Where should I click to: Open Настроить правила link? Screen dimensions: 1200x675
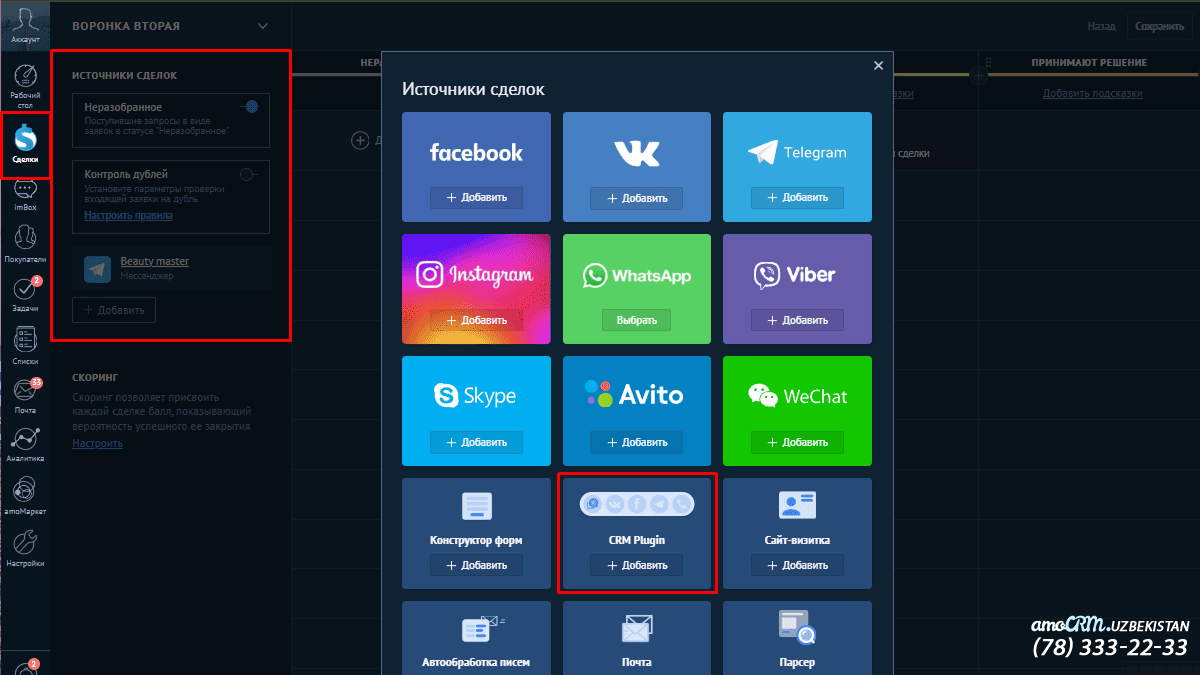128,214
